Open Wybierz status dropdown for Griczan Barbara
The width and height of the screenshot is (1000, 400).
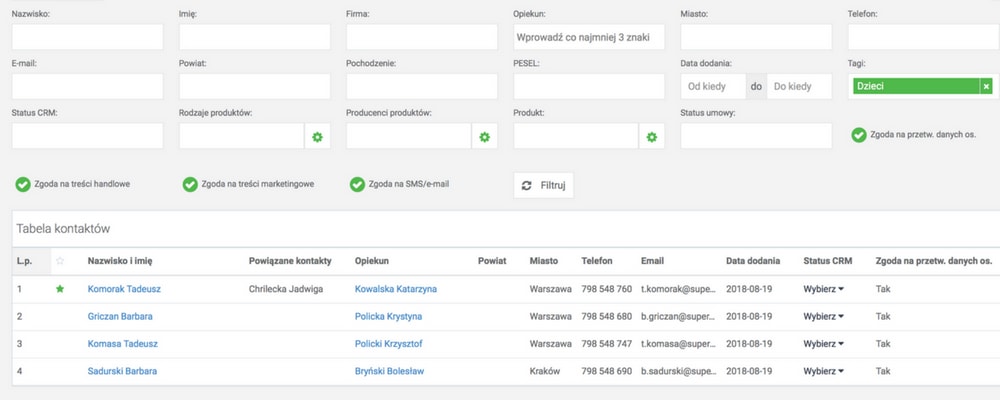[823, 316]
